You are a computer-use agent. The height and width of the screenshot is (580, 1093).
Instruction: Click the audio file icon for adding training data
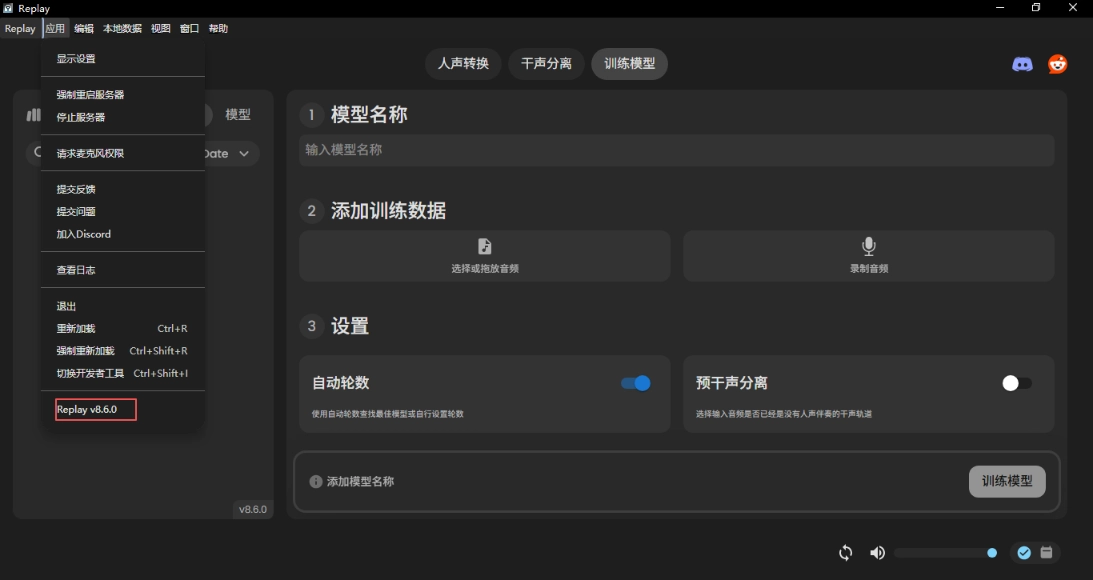pyautogui.click(x=485, y=246)
